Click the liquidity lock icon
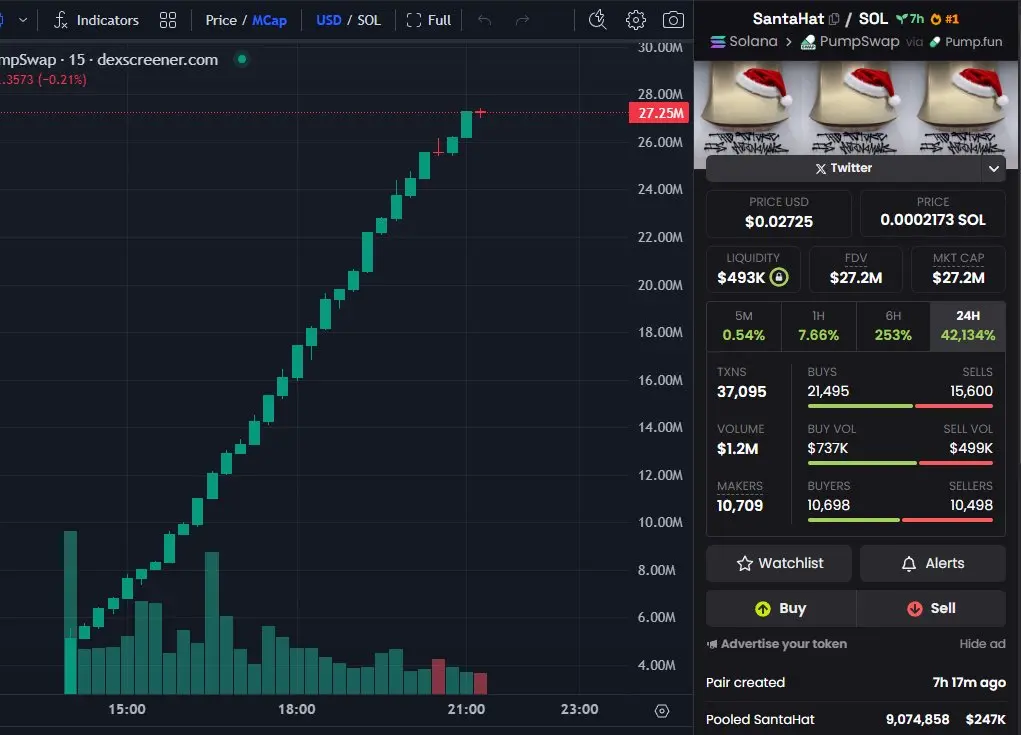 click(779, 277)
